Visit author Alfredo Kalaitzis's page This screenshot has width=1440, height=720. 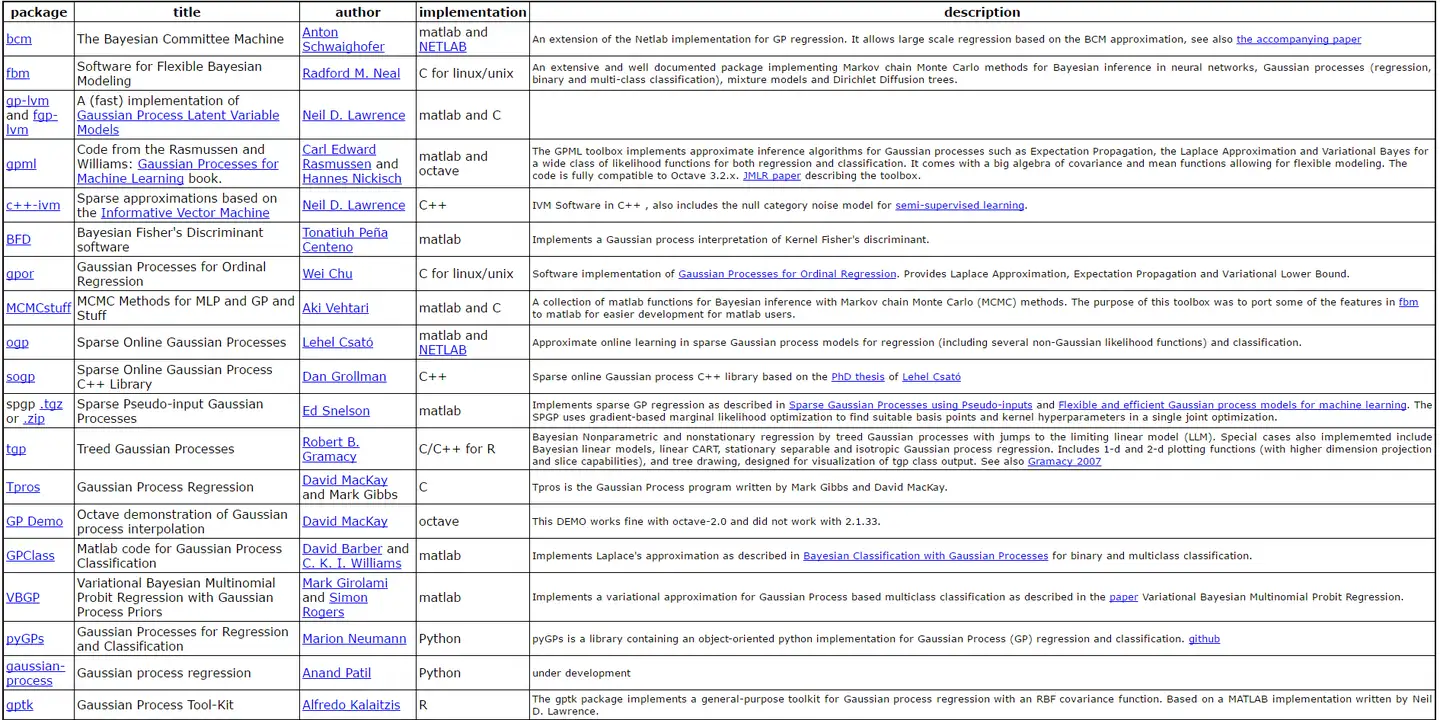351,704
